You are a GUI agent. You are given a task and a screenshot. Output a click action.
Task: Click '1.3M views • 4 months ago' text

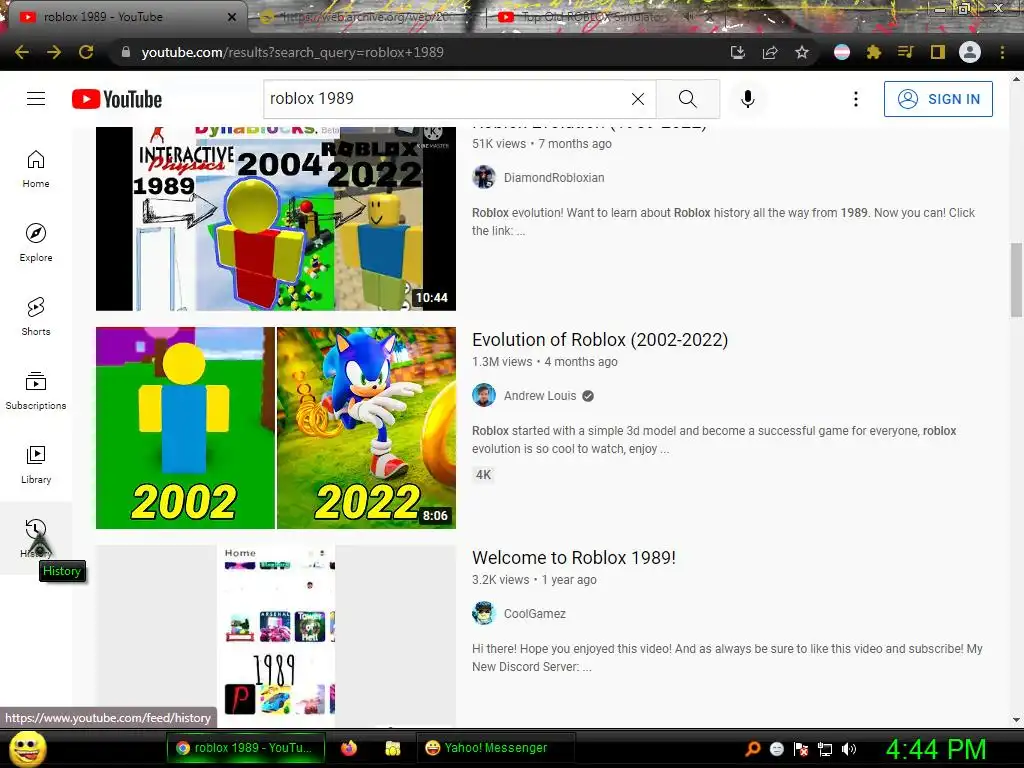[x=545, y=362]
